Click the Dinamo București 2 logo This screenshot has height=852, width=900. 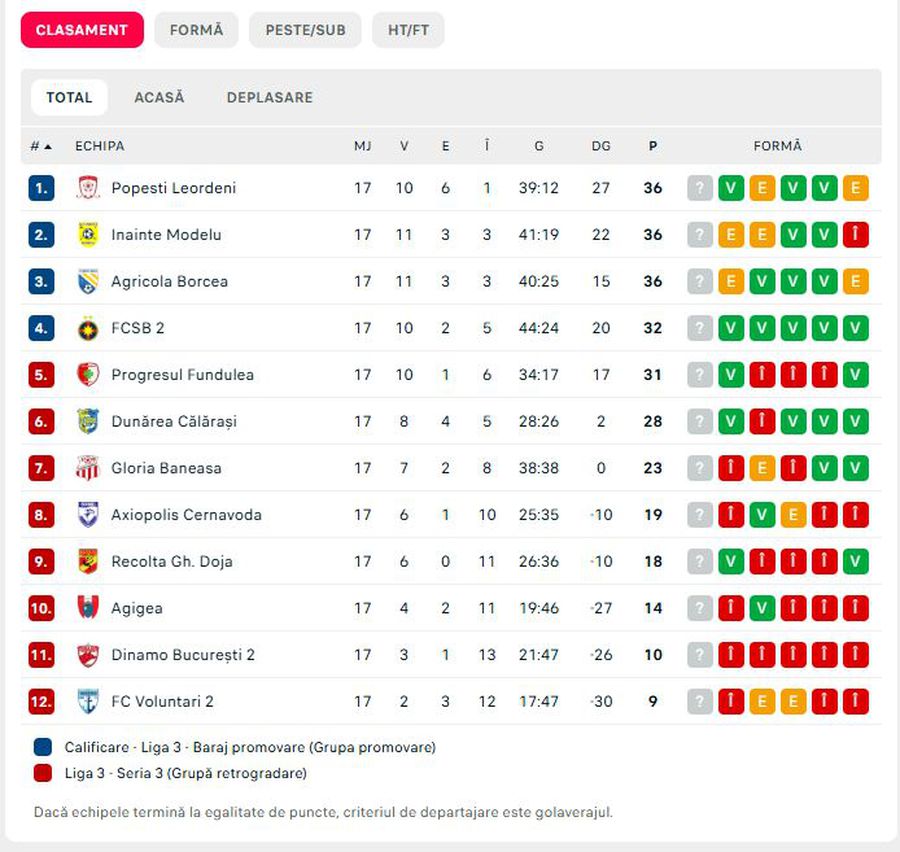coord(88,655)
